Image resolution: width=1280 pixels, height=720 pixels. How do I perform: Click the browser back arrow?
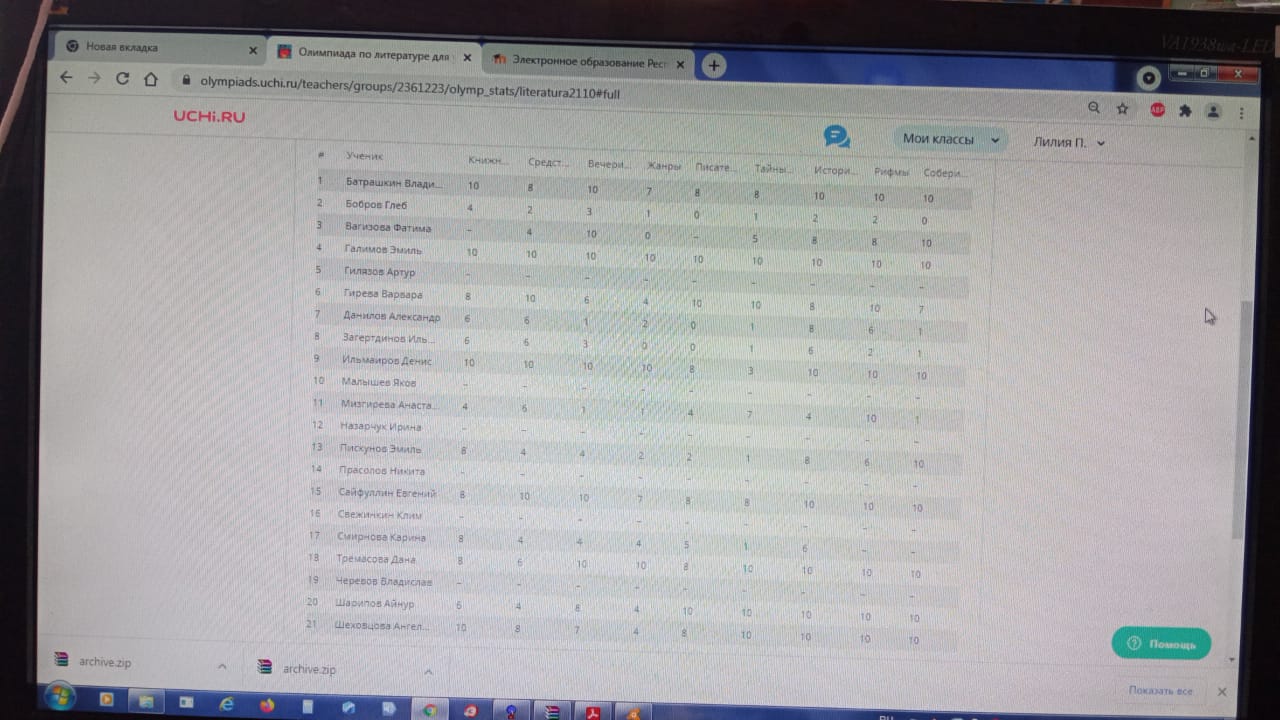point(66,78)
